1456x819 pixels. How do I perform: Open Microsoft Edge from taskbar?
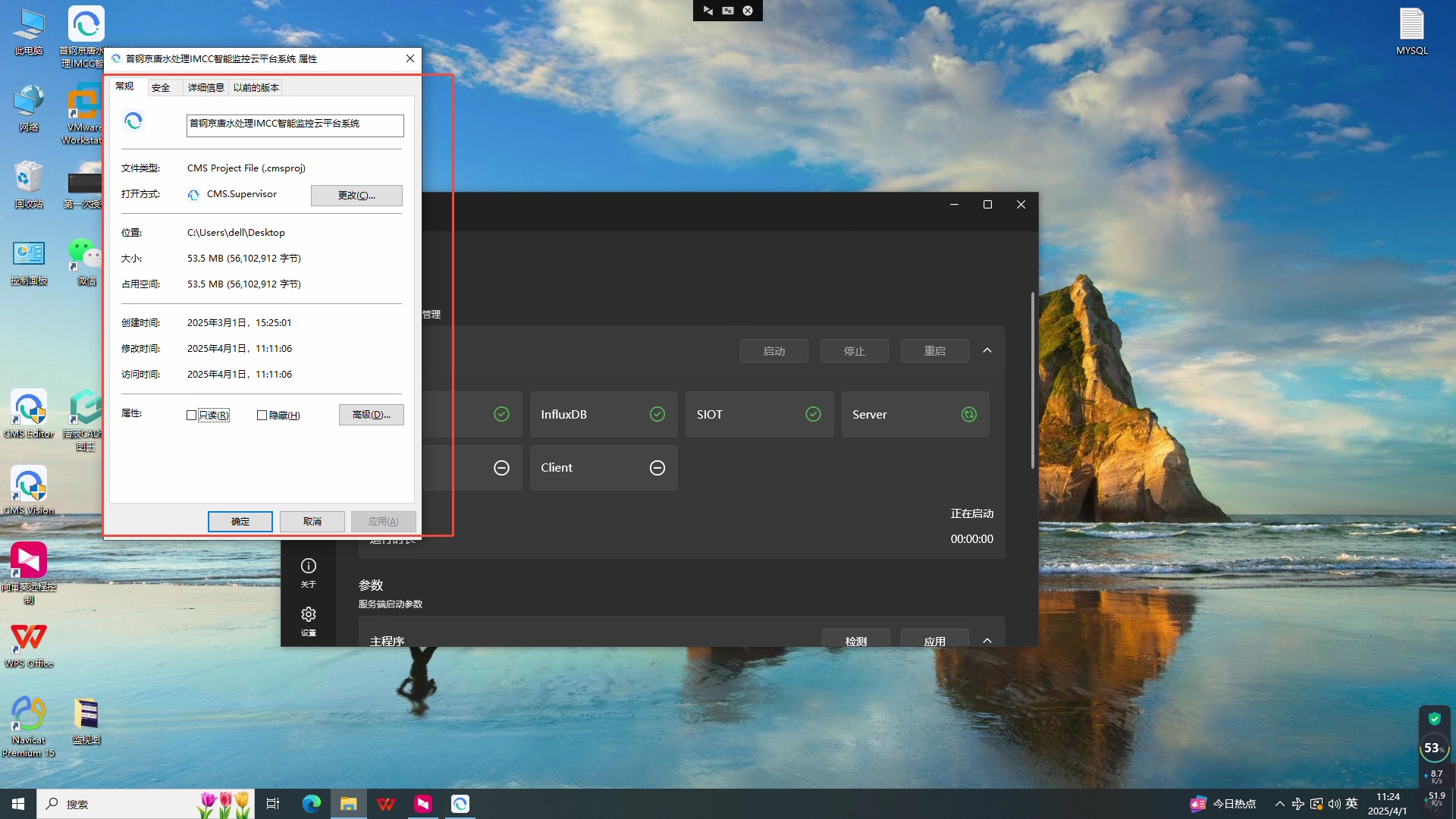312,804
